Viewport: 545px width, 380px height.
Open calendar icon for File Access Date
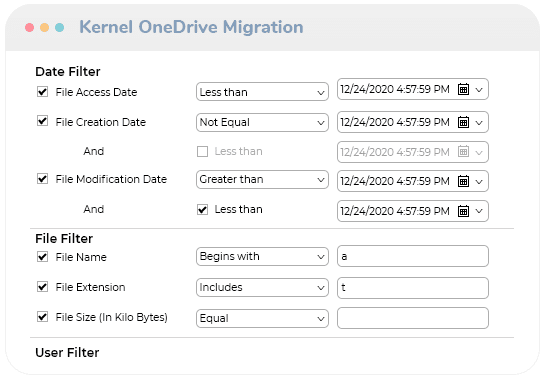463,89
